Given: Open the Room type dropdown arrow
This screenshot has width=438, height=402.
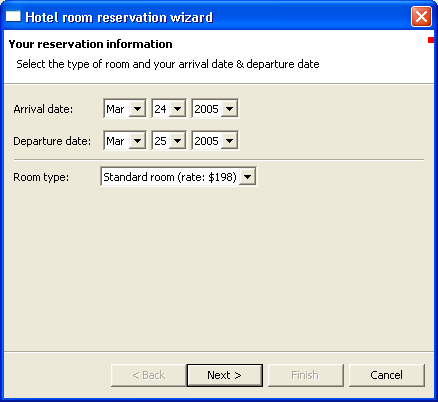Looking at the screenshot, I should click(x=248, y=177).
